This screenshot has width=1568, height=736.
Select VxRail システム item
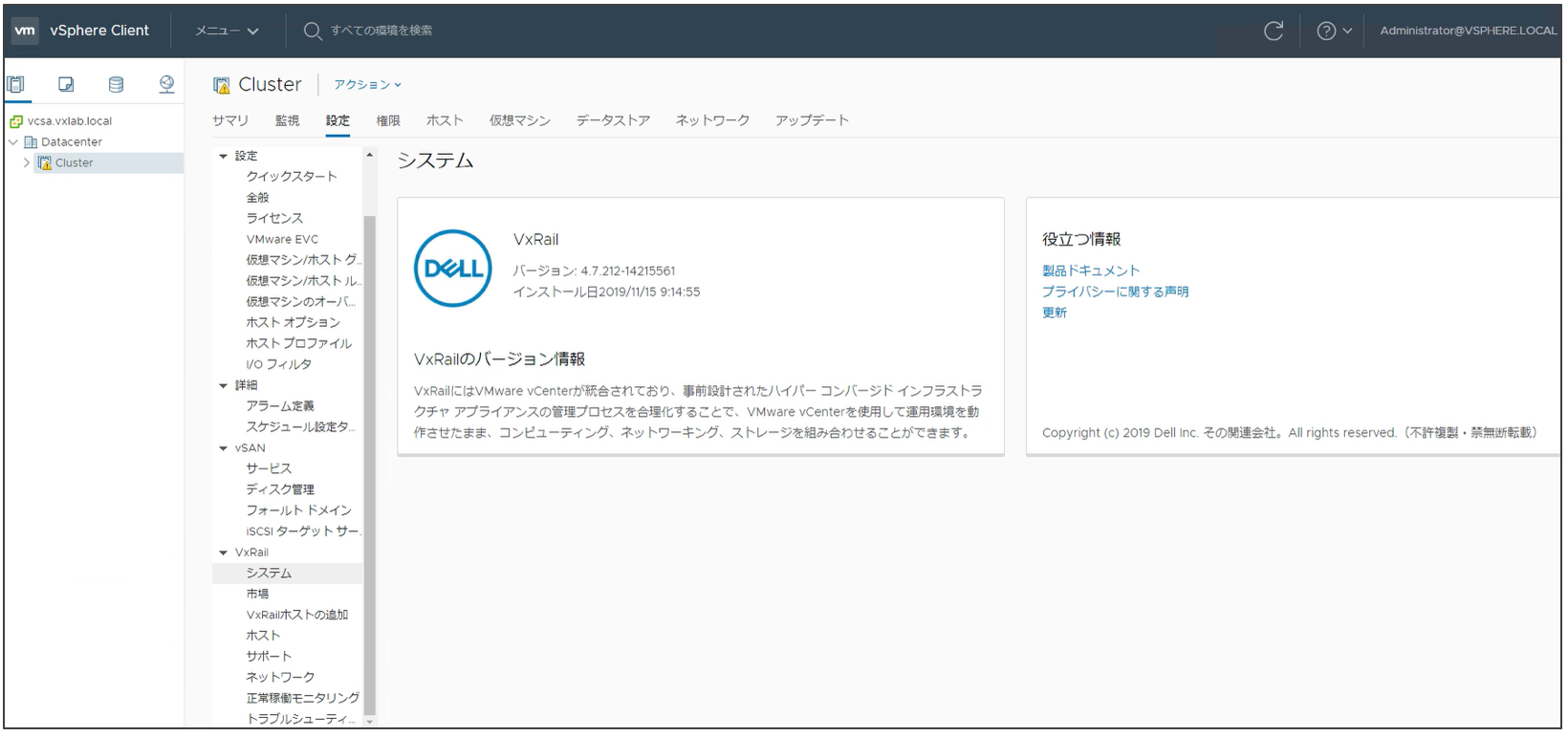pyautogui.click(x=287, y=574)
